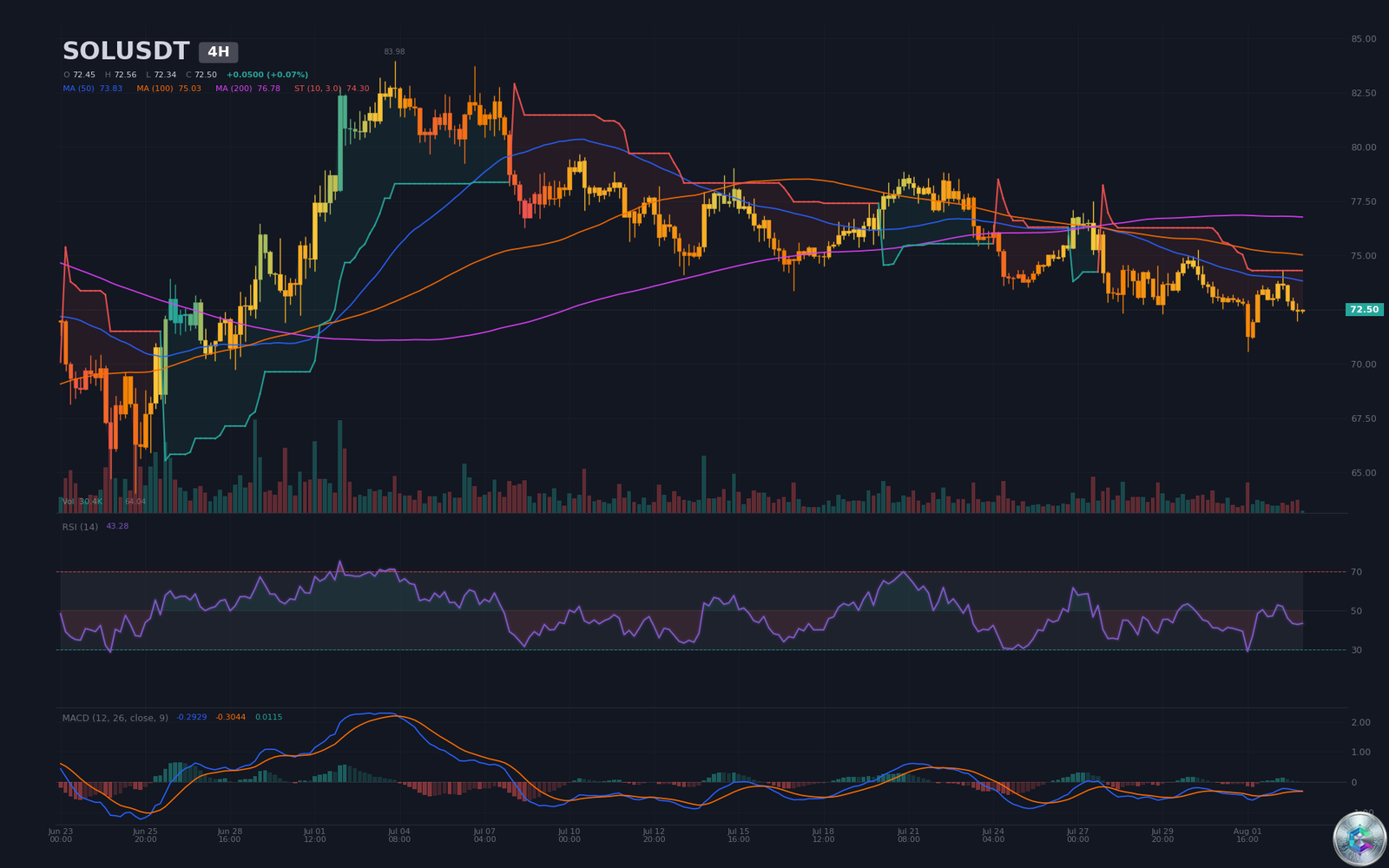Viewport: 1389px width, 868px height.
Task: Click the Jul 27 00:00 time label
Action: 1077,835
